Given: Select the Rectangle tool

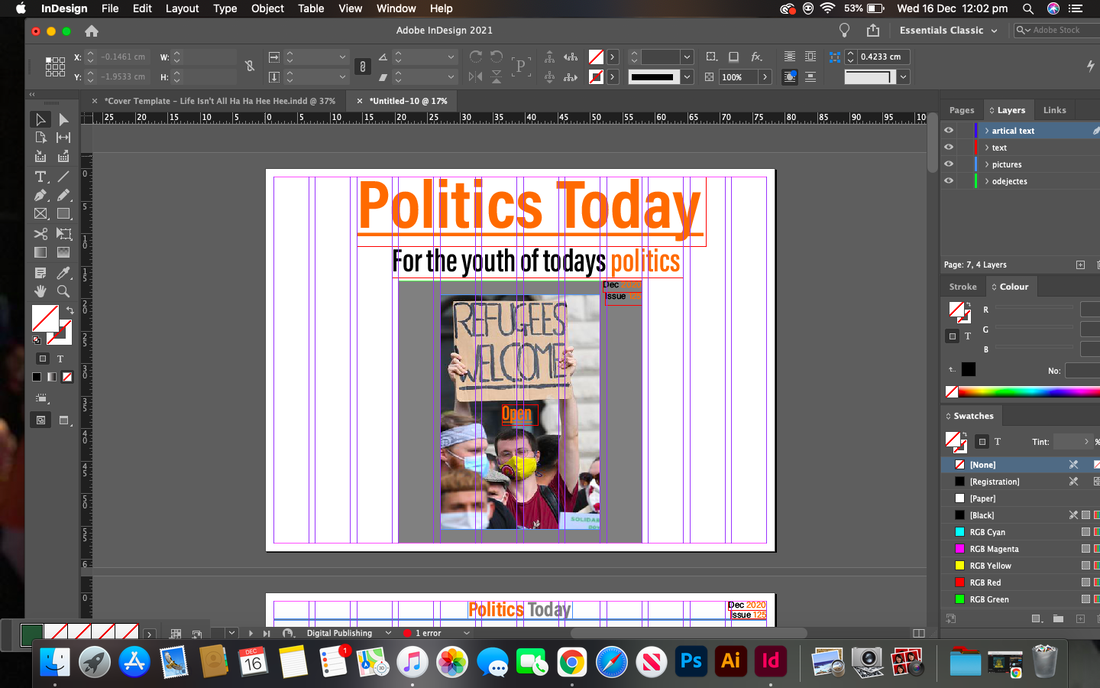Looking at the screenshot, I should (63, 214).
